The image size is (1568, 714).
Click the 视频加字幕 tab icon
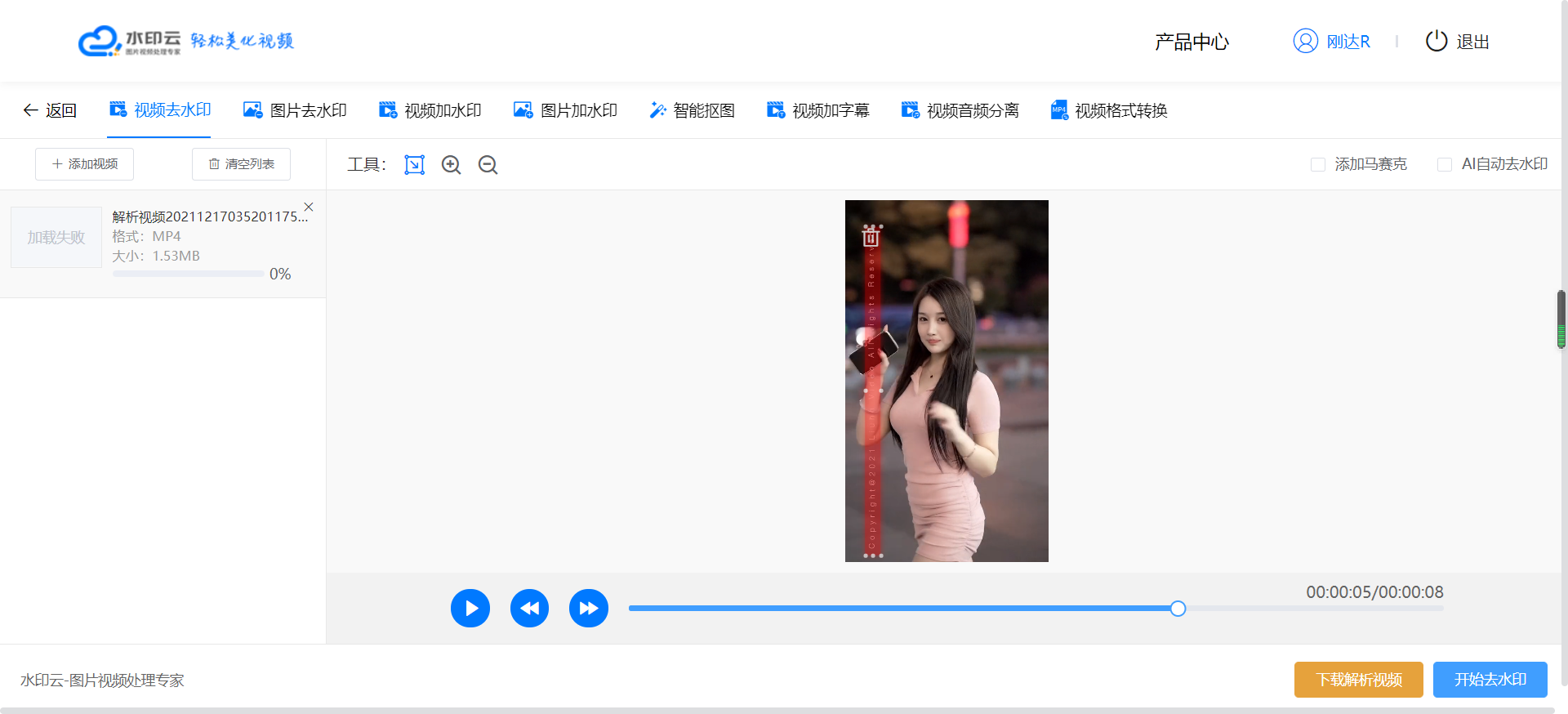click(x=776, y=109)
